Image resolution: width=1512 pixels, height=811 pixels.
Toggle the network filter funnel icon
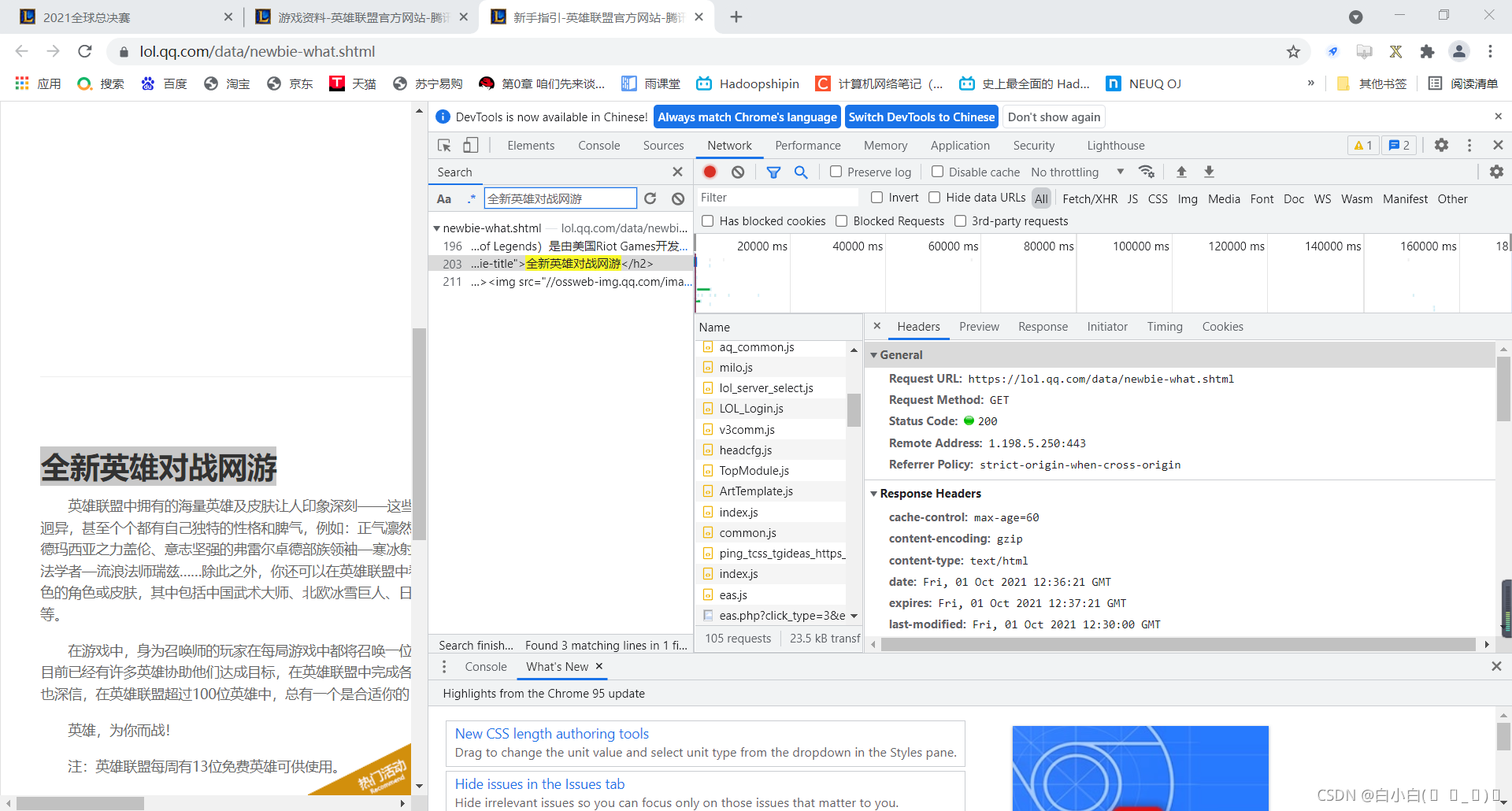(x=773, y=172)
